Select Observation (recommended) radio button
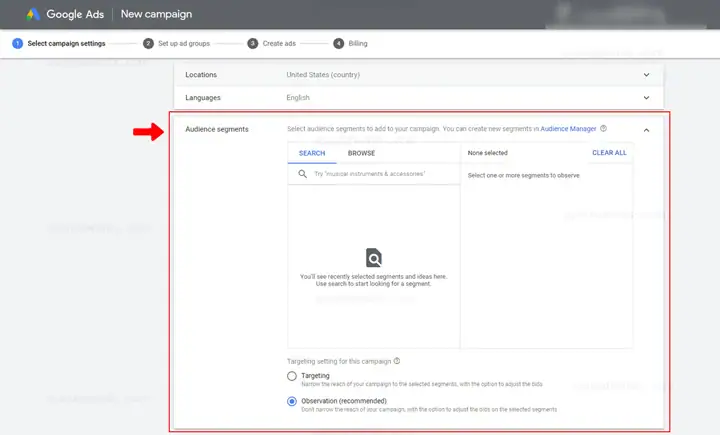This screenshot has height=435, width=720. point(292,401)
